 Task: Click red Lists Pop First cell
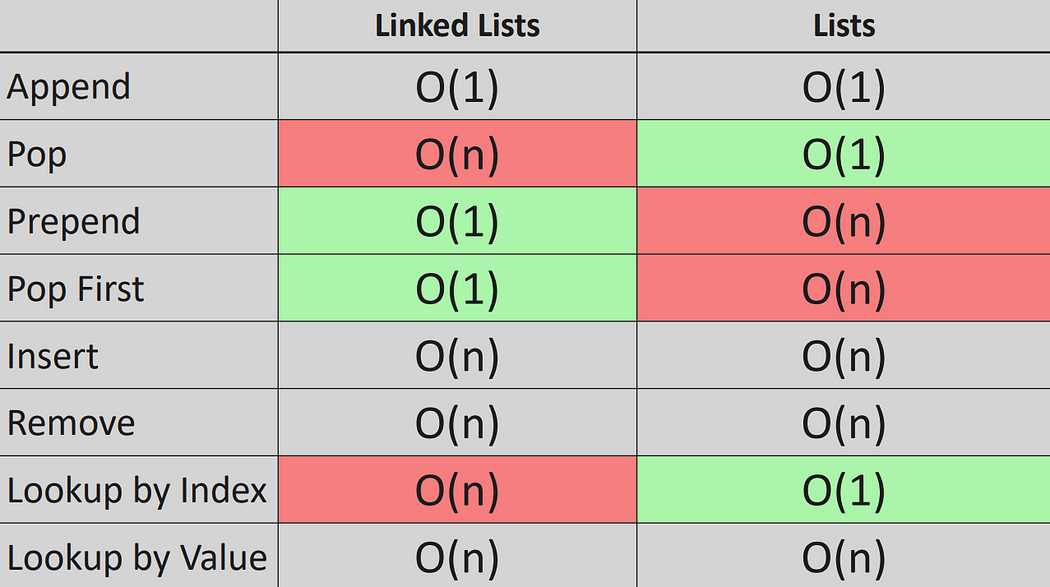tap(844, 288)
